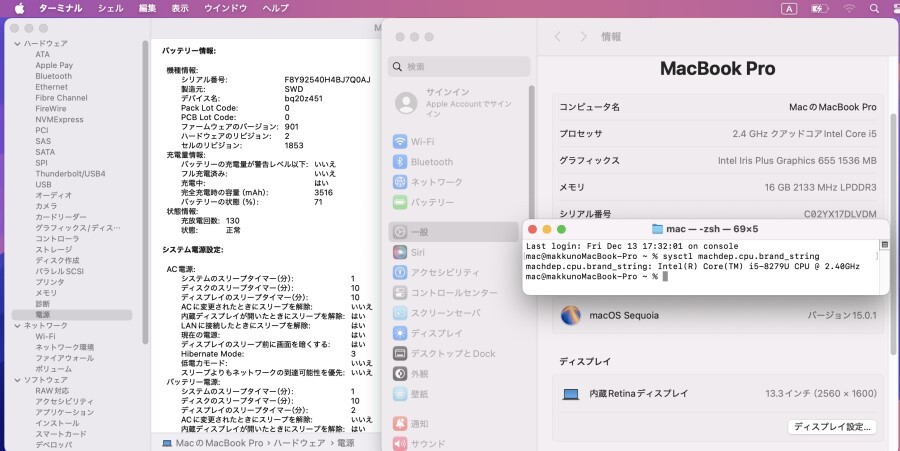Image resolution: width=900 pixels, height=451 pixels.
Task: Select Bluetooth in System Information sidebar
Action: click(x=53, y=76)
